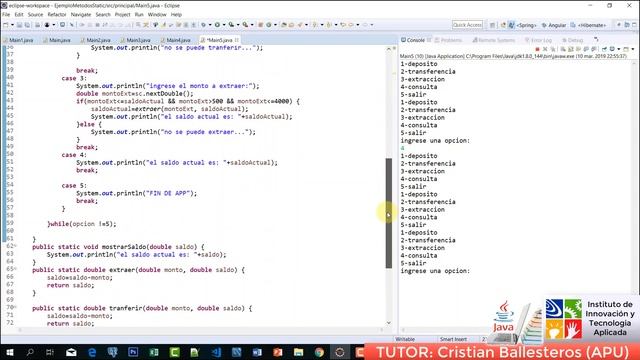Terminate the program with the red stop icon
Image resolution: width=640 pixels, height=360 pixels.
coord(537,49)
